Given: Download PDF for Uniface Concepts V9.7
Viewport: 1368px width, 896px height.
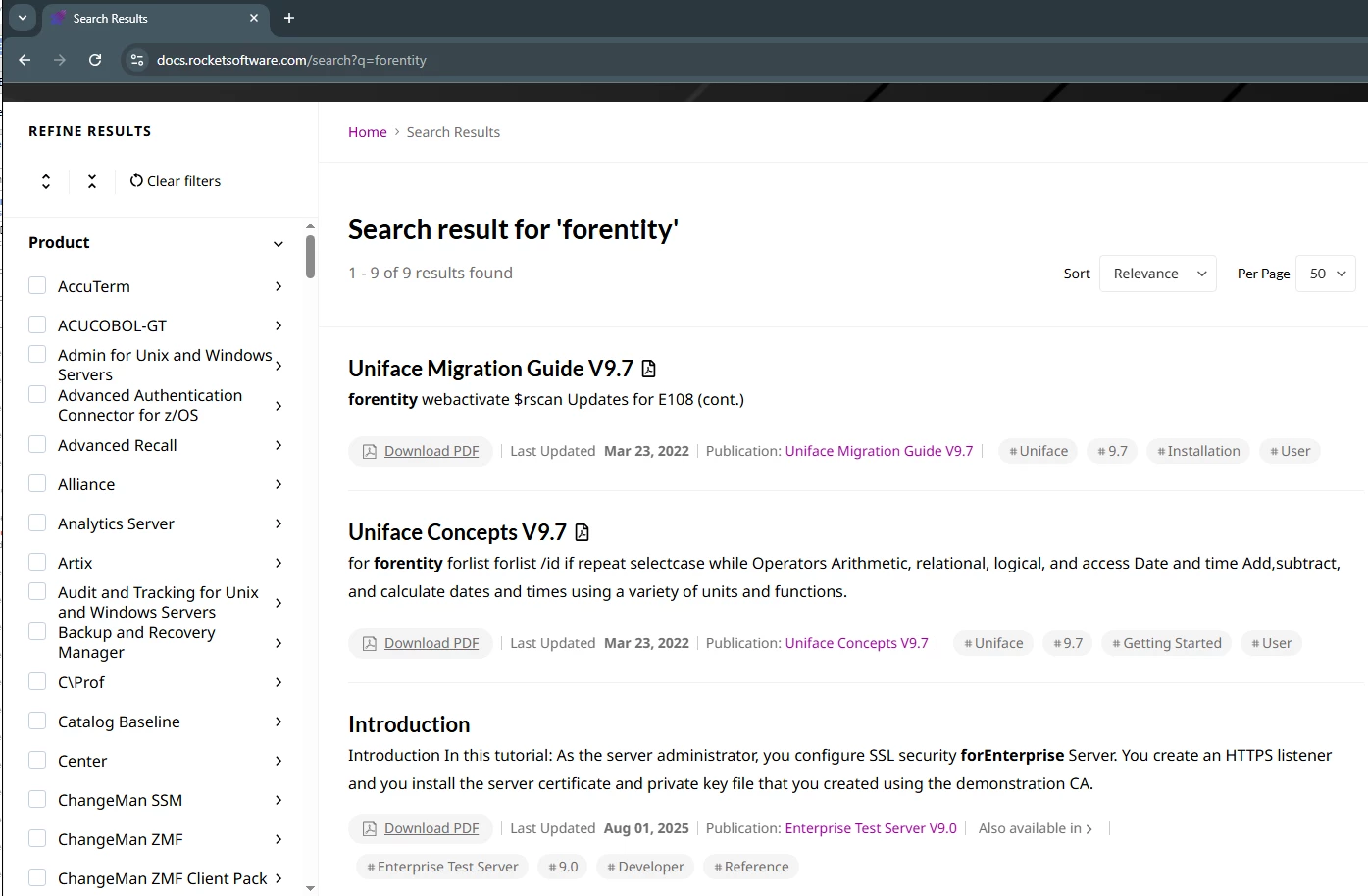Looking at the screenshot, I should [421, 643].
